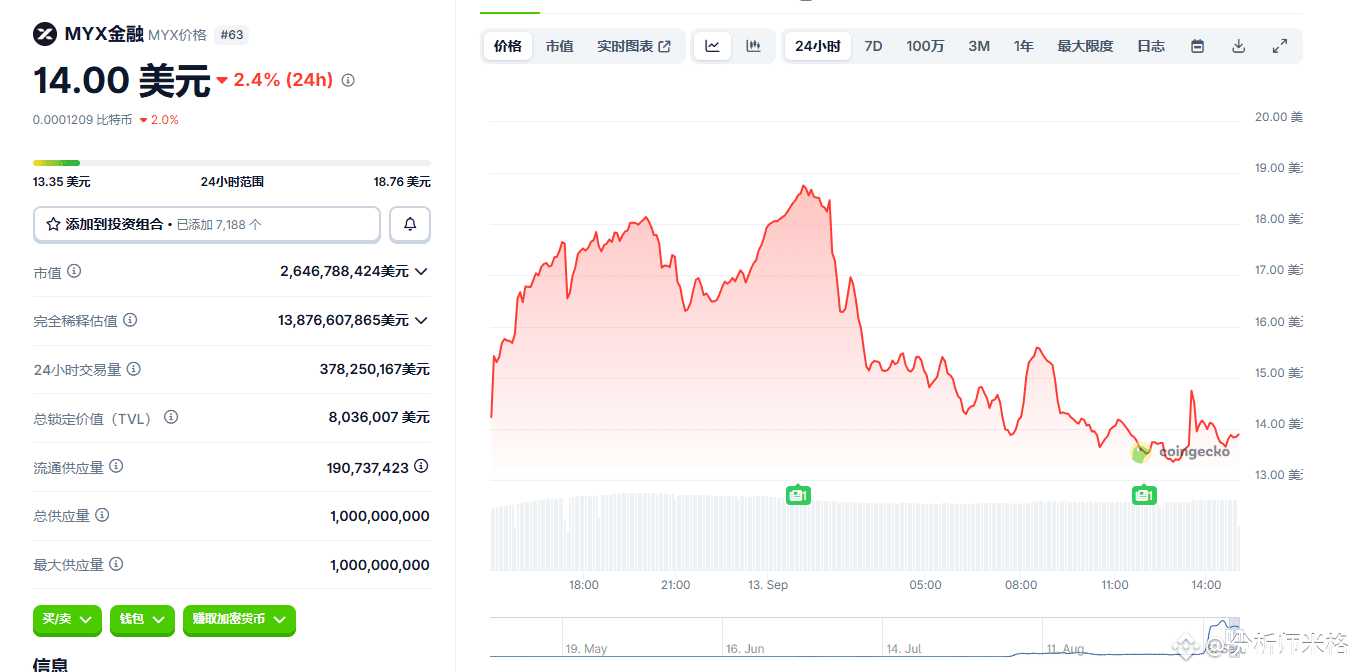Open info icon beside 24小时交易量

coord(133,369)
